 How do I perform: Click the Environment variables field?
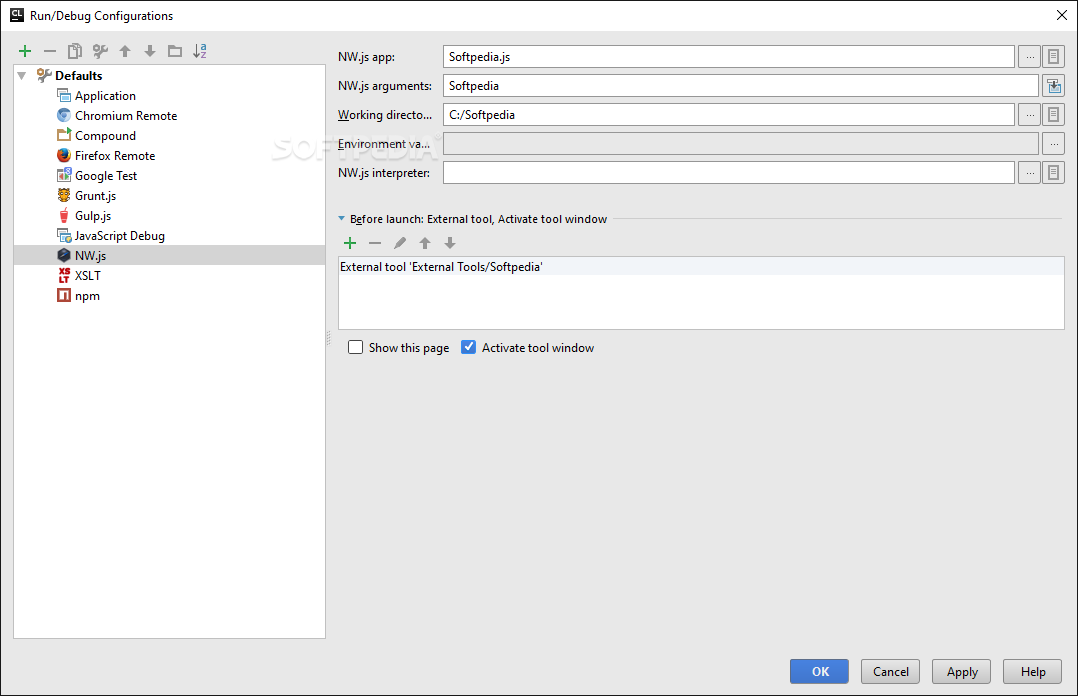(x=740, y=144)
